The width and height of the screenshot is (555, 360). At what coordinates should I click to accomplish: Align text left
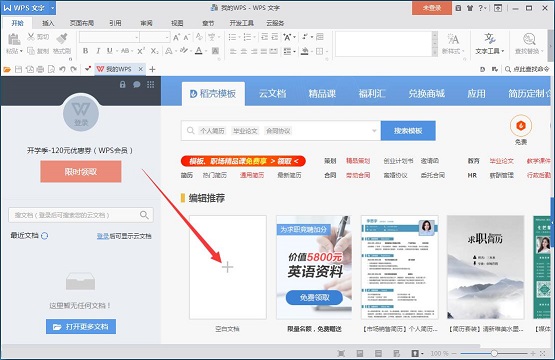tap(233, 51)
